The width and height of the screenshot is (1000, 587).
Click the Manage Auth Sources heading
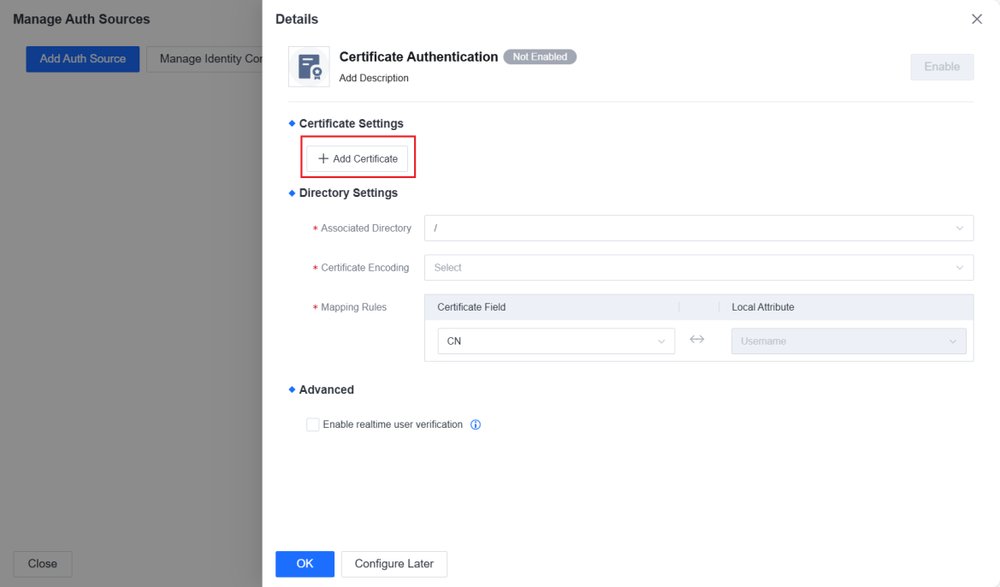(x=82, y=19)
